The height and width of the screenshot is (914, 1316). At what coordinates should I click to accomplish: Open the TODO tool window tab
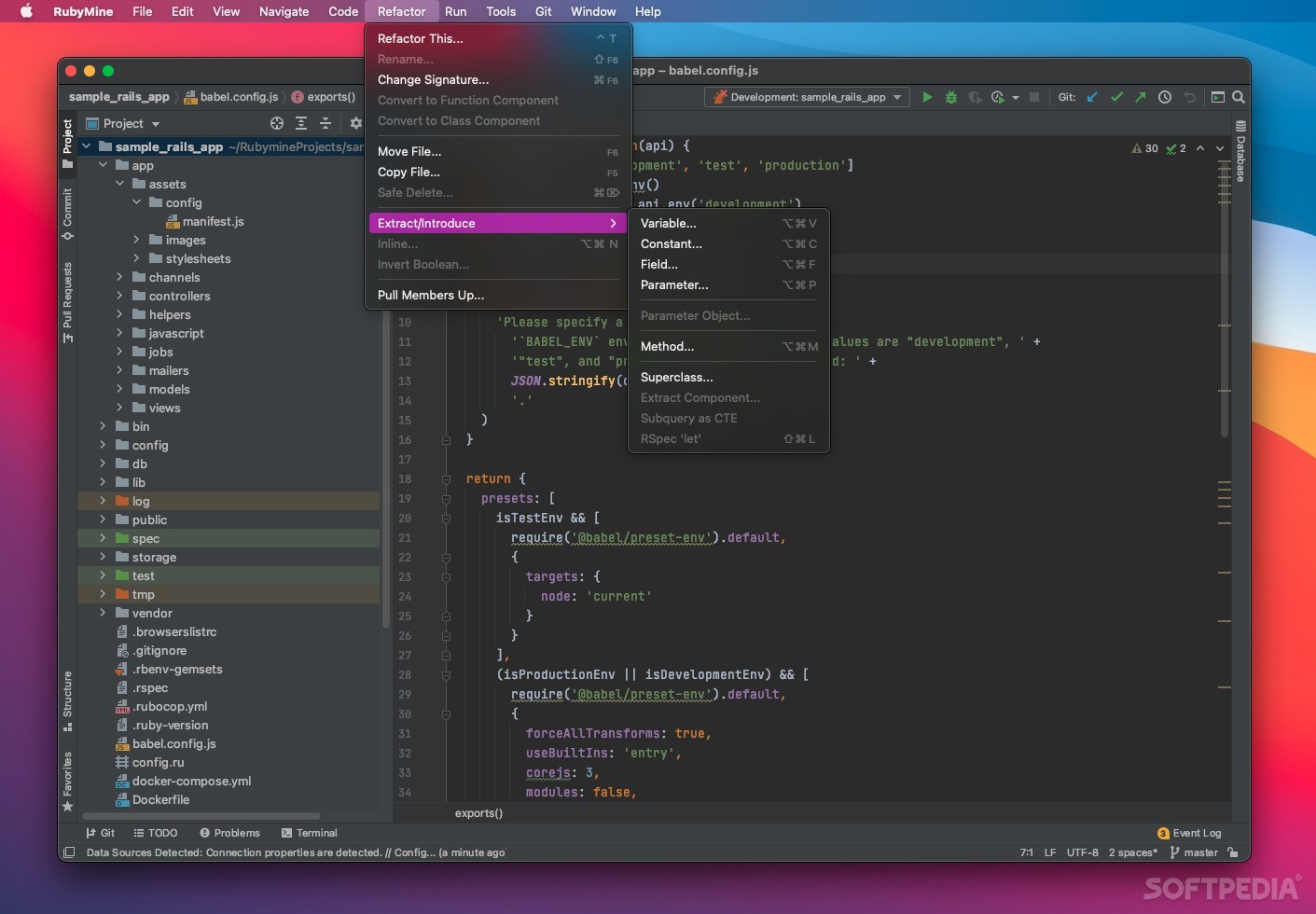click(x=155, y=833)
